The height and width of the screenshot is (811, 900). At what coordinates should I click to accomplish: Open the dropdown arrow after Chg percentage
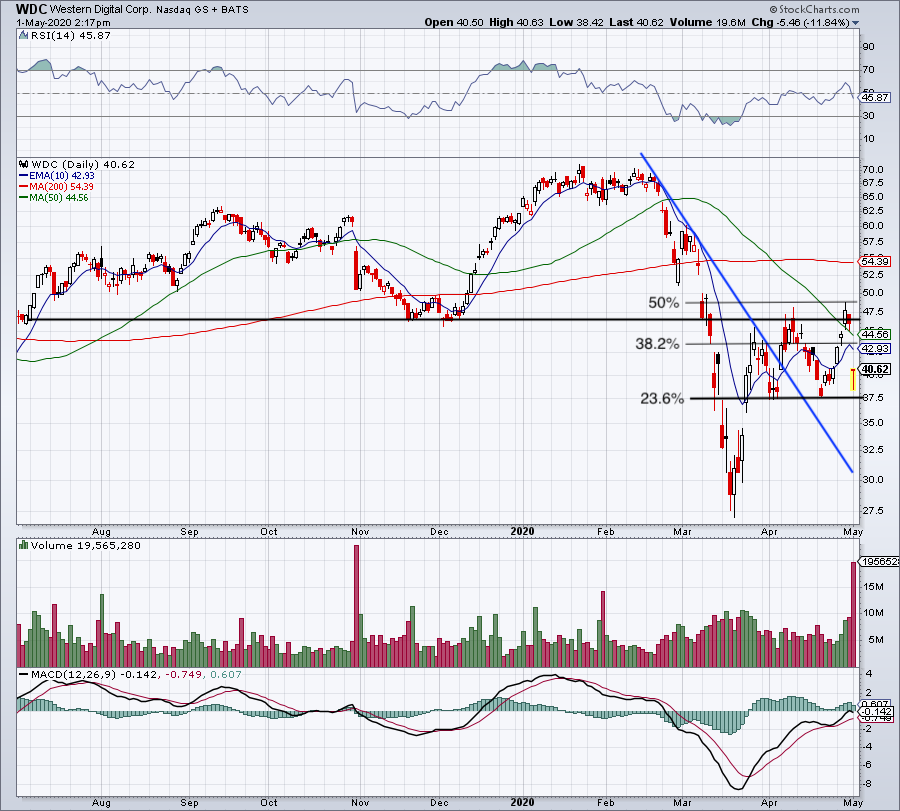click(x=856, y=23)
